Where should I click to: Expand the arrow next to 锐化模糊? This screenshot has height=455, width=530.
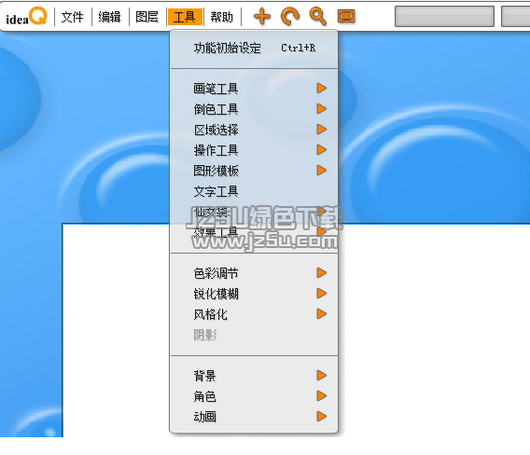click(322, 293)
